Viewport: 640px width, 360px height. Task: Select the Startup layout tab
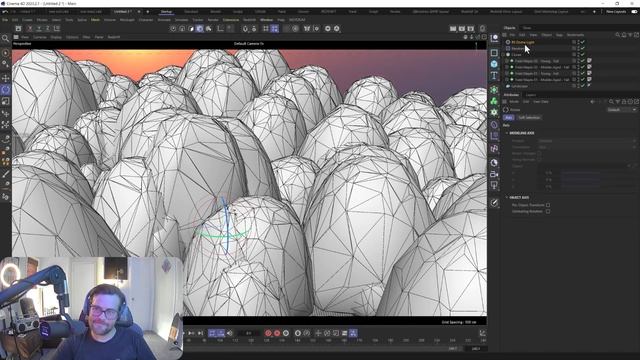(166, 11)
